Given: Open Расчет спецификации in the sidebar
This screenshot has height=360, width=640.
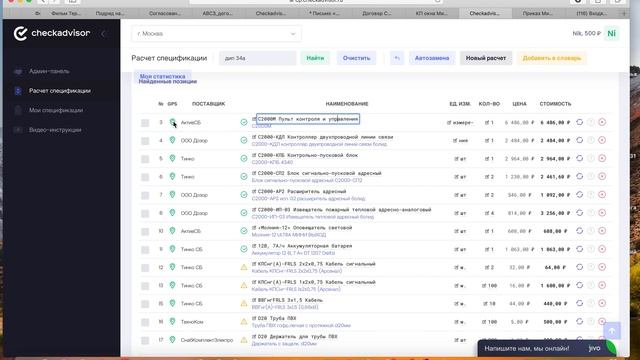Looking at the screenshot, I should [x=60, y=91].
